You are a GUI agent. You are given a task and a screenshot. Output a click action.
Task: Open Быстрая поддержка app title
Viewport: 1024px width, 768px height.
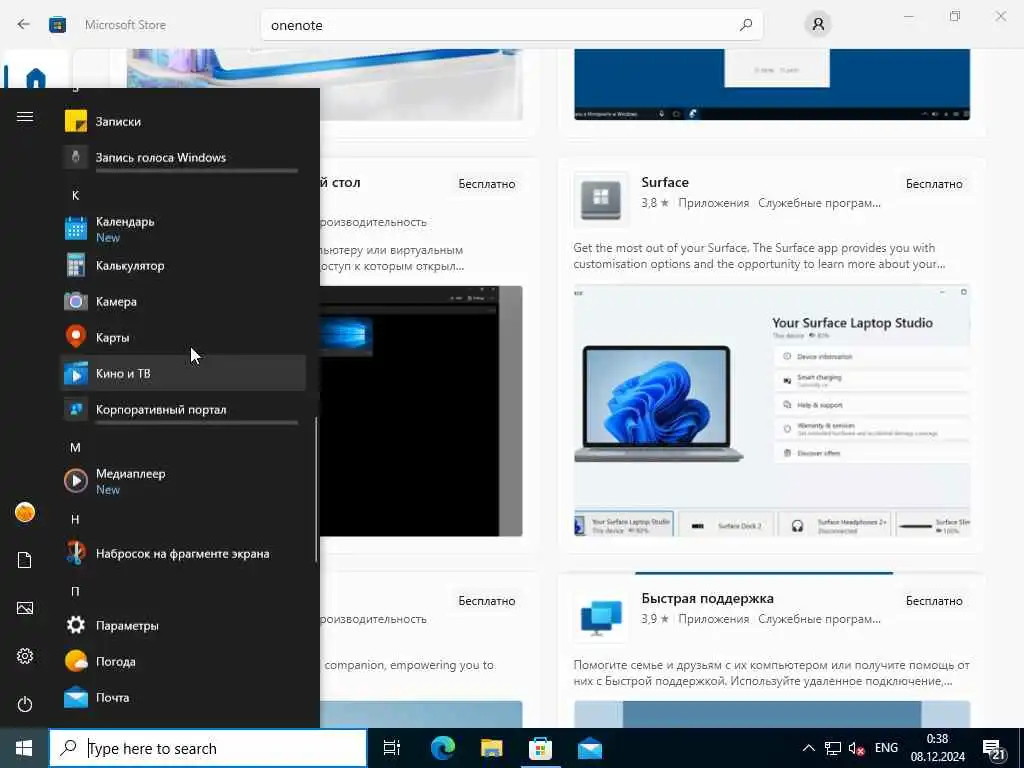coord(707,598)
